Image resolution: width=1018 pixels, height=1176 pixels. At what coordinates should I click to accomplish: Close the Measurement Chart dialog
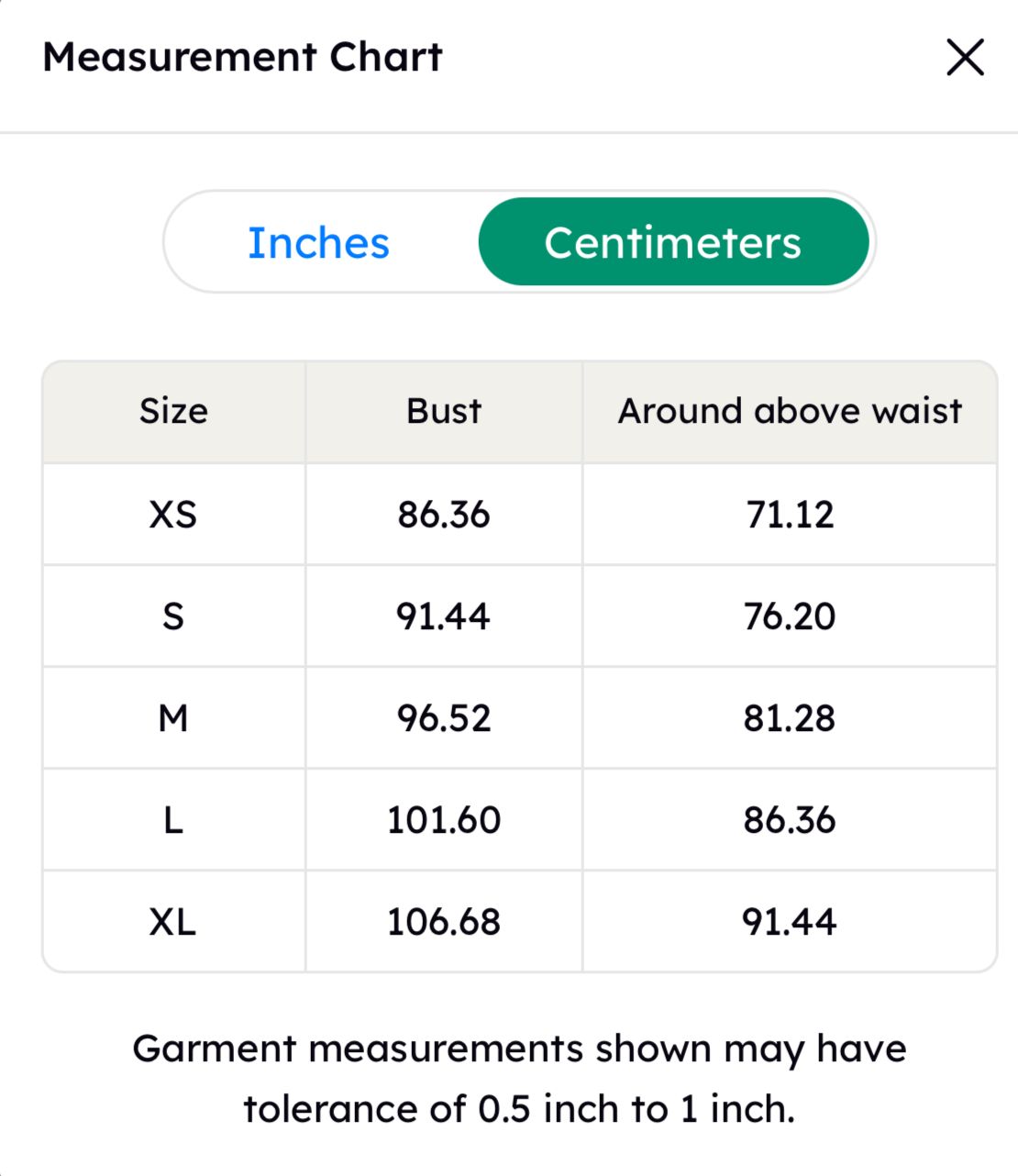click(965, 57)
